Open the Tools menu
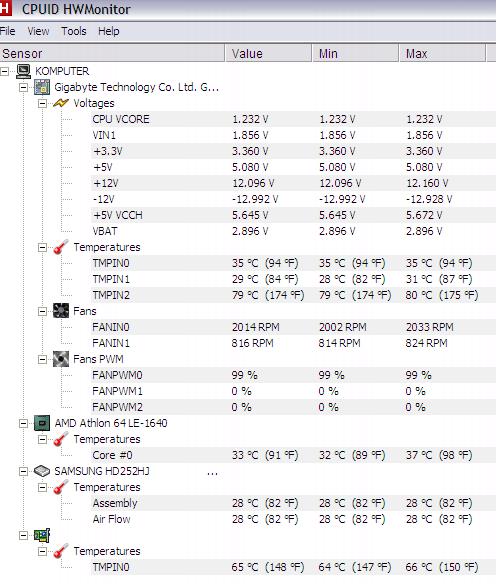 (74, 31)
